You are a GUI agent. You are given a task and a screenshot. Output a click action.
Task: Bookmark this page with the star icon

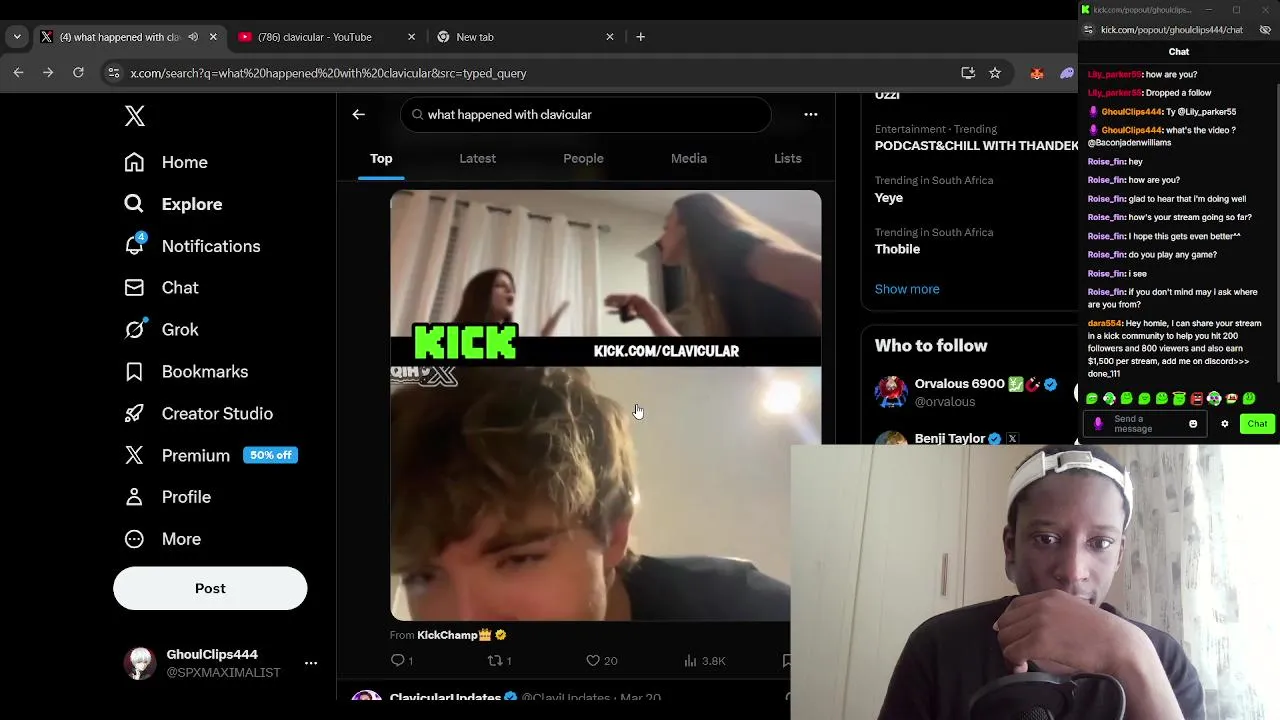click(x=995, y=73)
